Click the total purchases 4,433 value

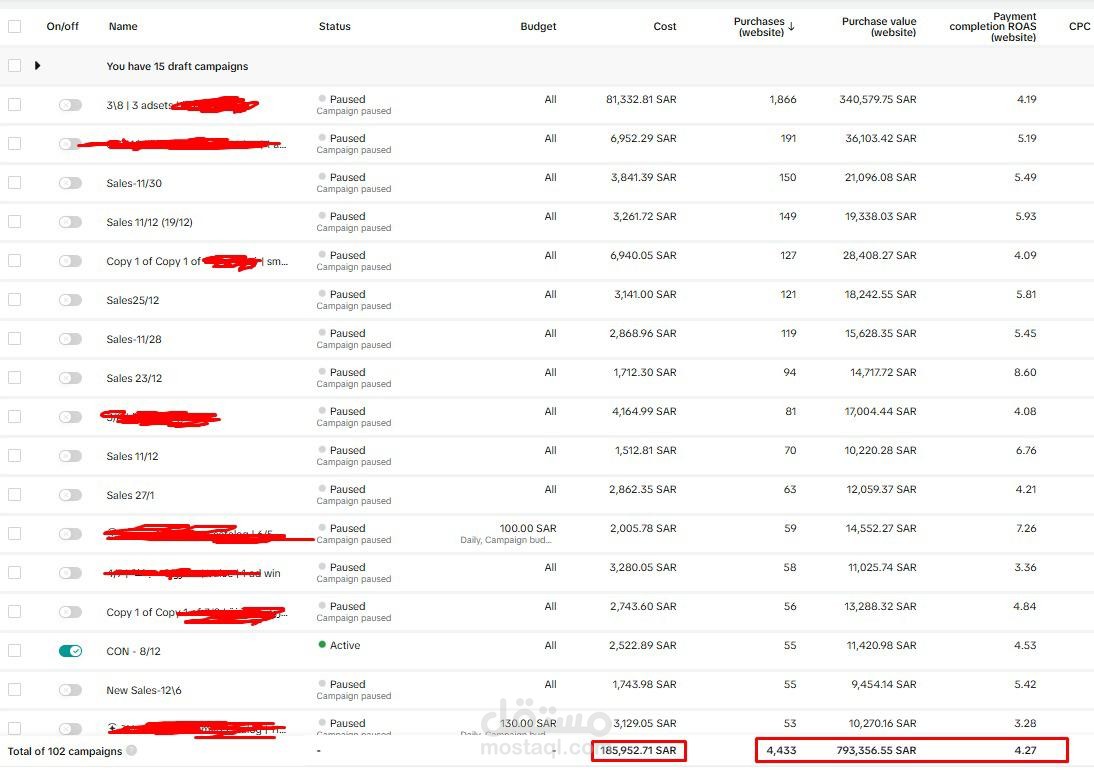click(x=781, y=751)
